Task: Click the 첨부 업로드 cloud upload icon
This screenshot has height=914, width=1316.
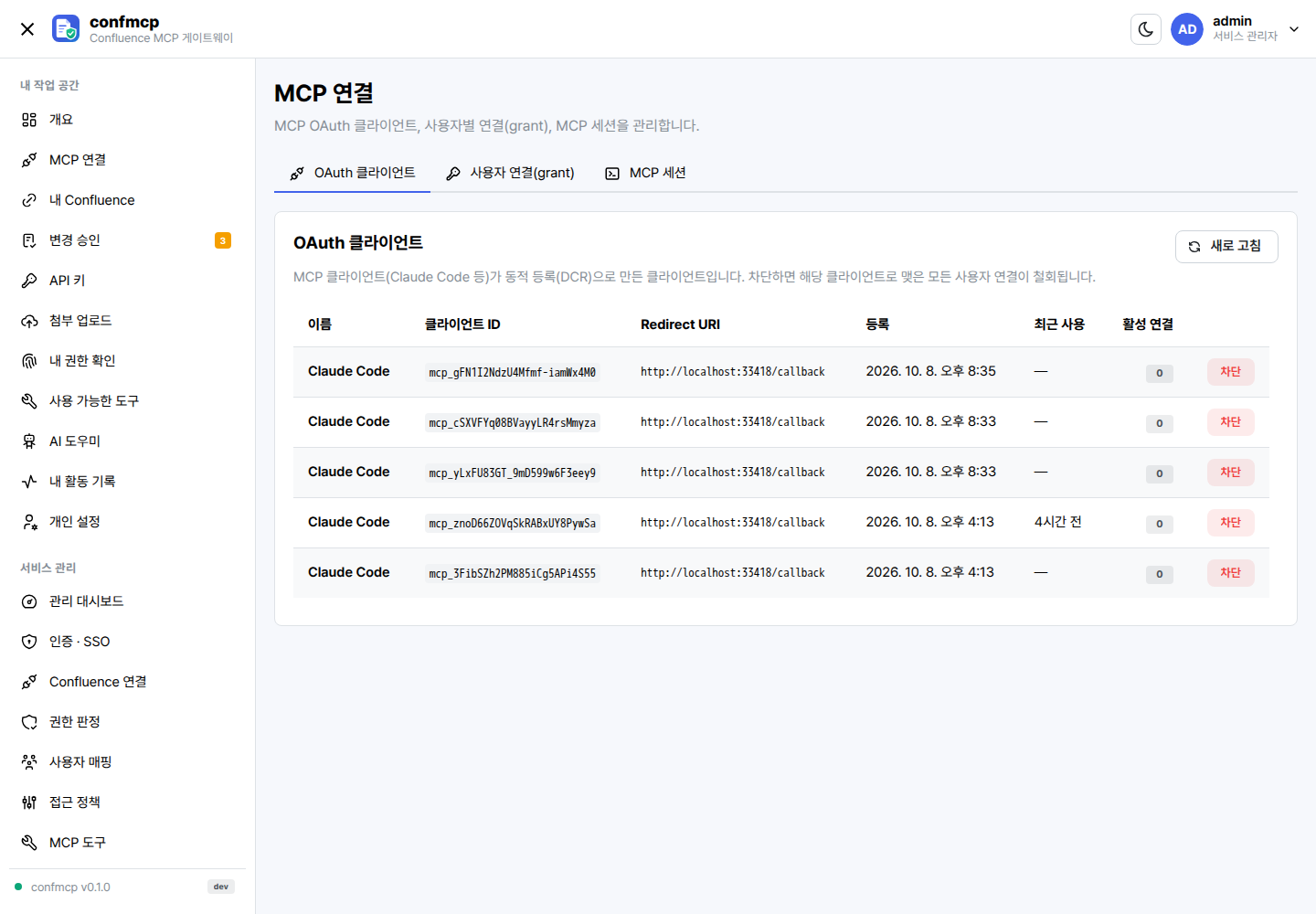Action: click(29, 321)
